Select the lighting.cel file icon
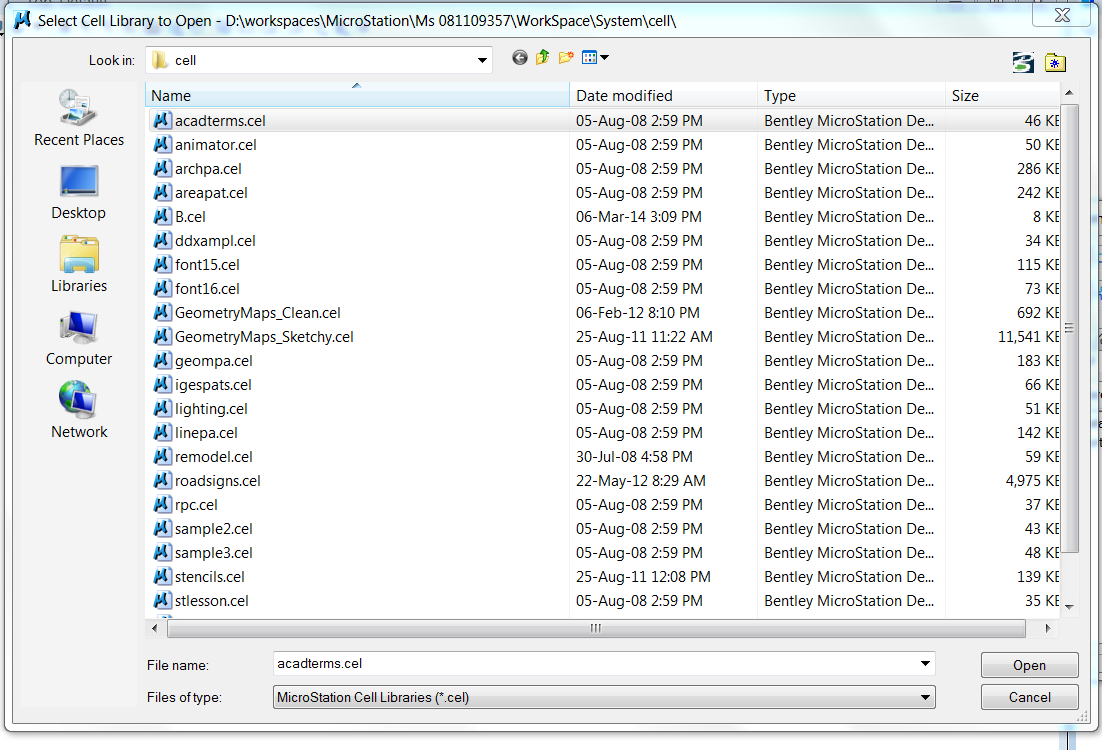This screenshot has height=750, width=1102. [x=162, y=408]
